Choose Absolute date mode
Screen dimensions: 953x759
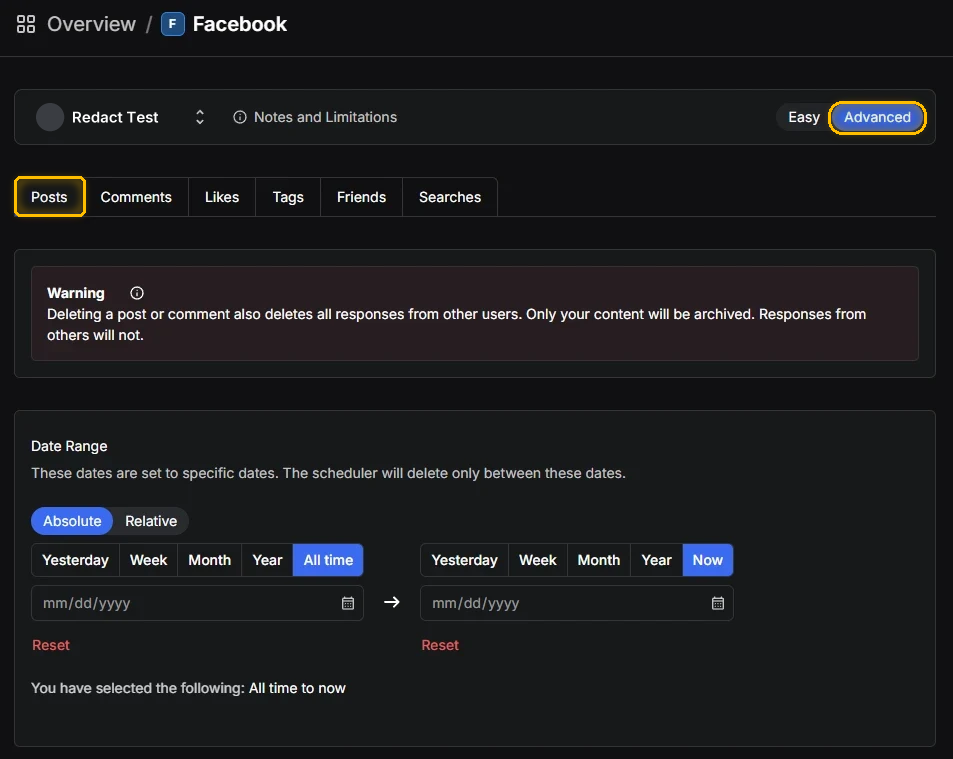[x=72, y=521]
